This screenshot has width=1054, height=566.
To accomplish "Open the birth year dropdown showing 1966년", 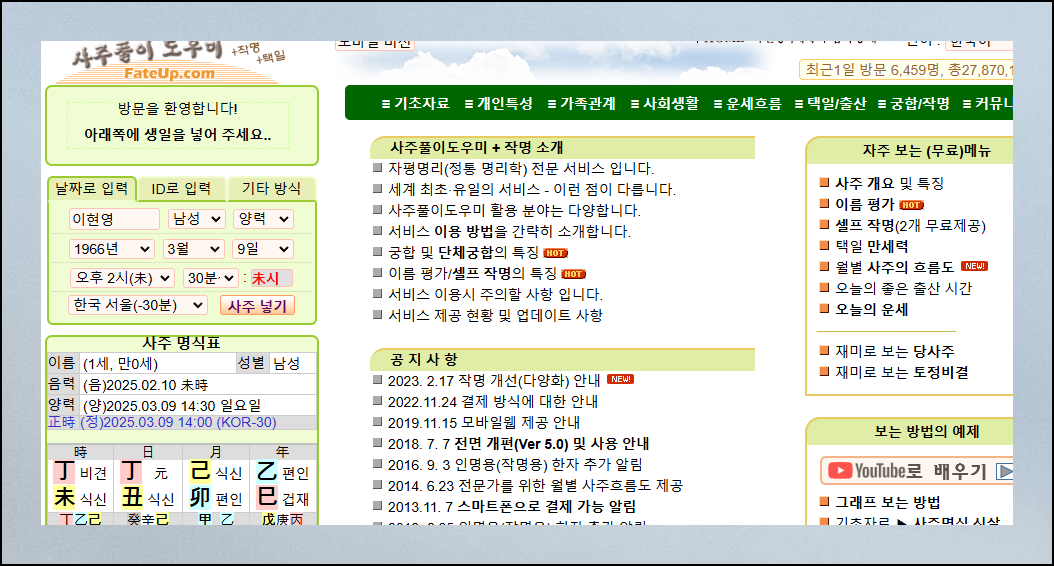I will point(112,249).
